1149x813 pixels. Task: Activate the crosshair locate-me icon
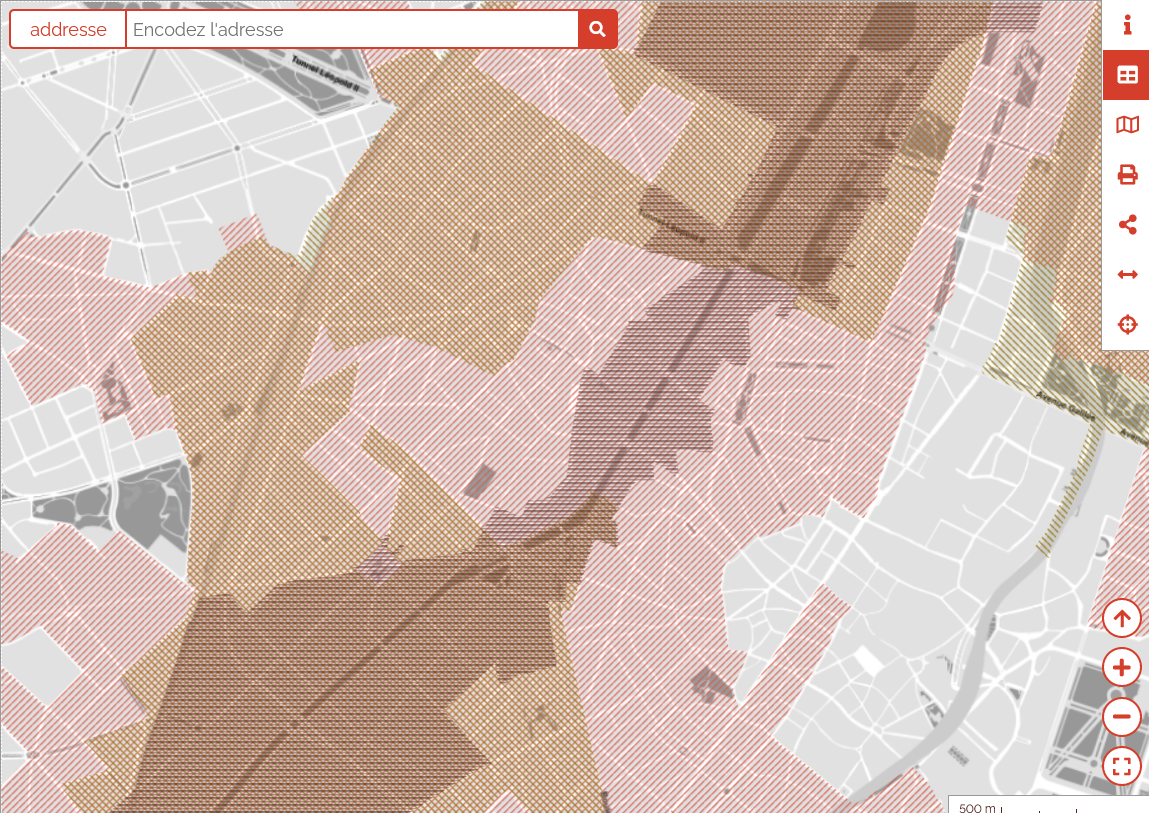1127,325
